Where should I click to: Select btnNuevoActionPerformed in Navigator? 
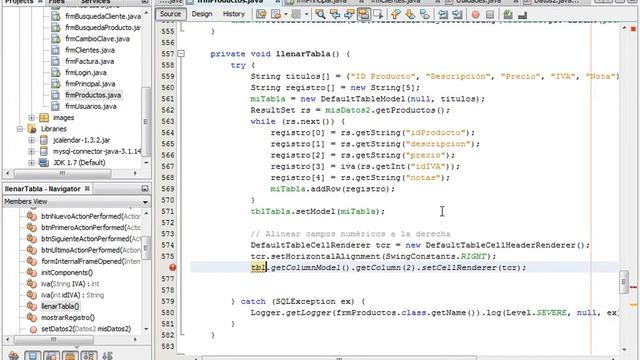90,216
